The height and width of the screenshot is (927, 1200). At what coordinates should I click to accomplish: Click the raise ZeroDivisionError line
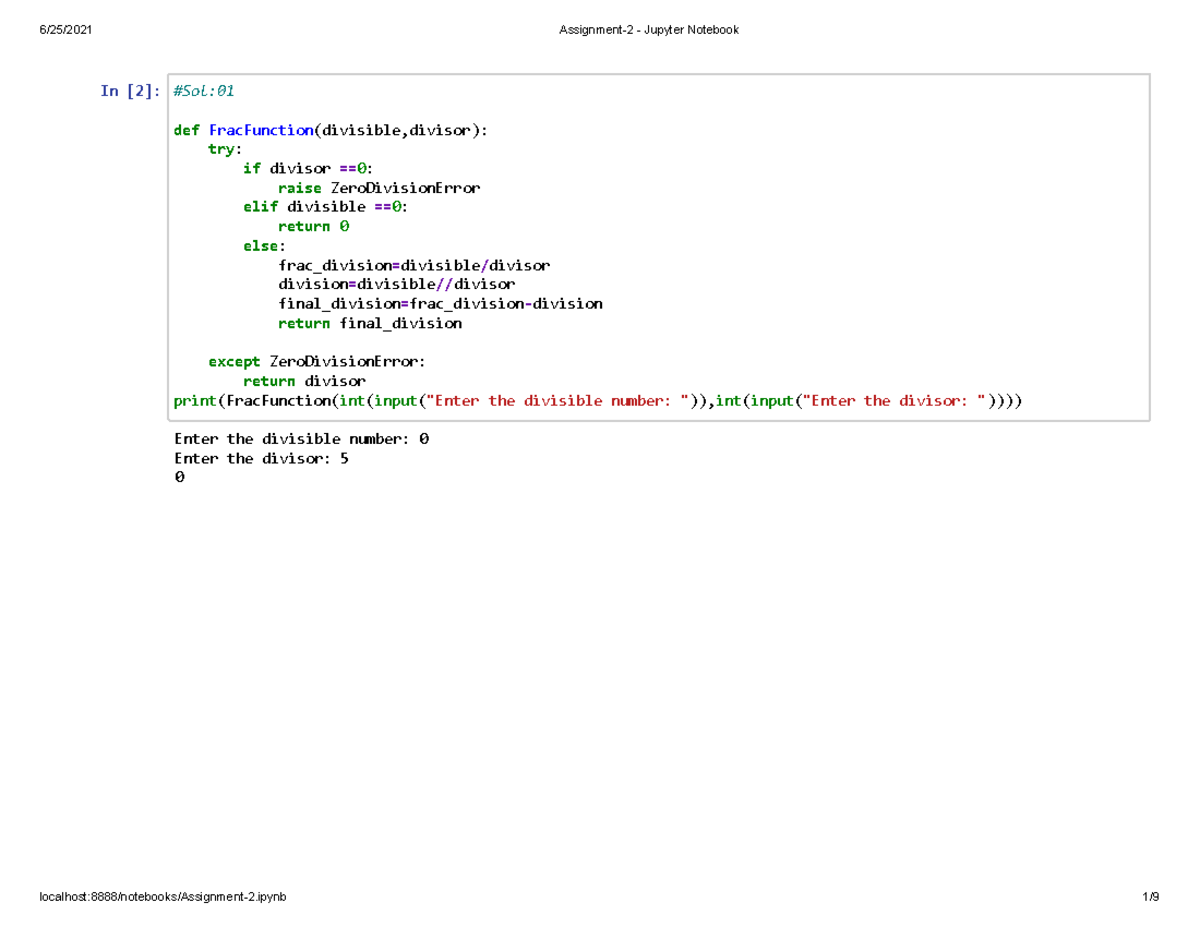[378, 187]
